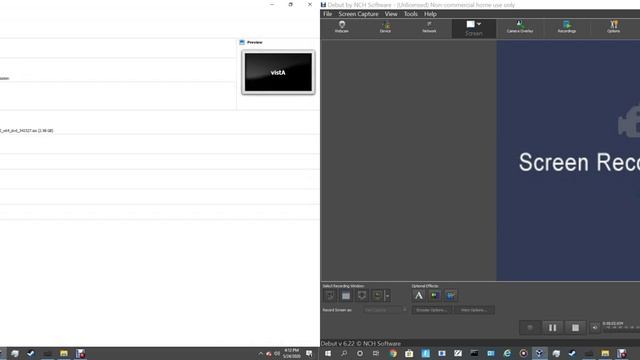Viewport: 640px width, 360px height.
Task: Click the Encoder Options button
Action: click(431, 310)
